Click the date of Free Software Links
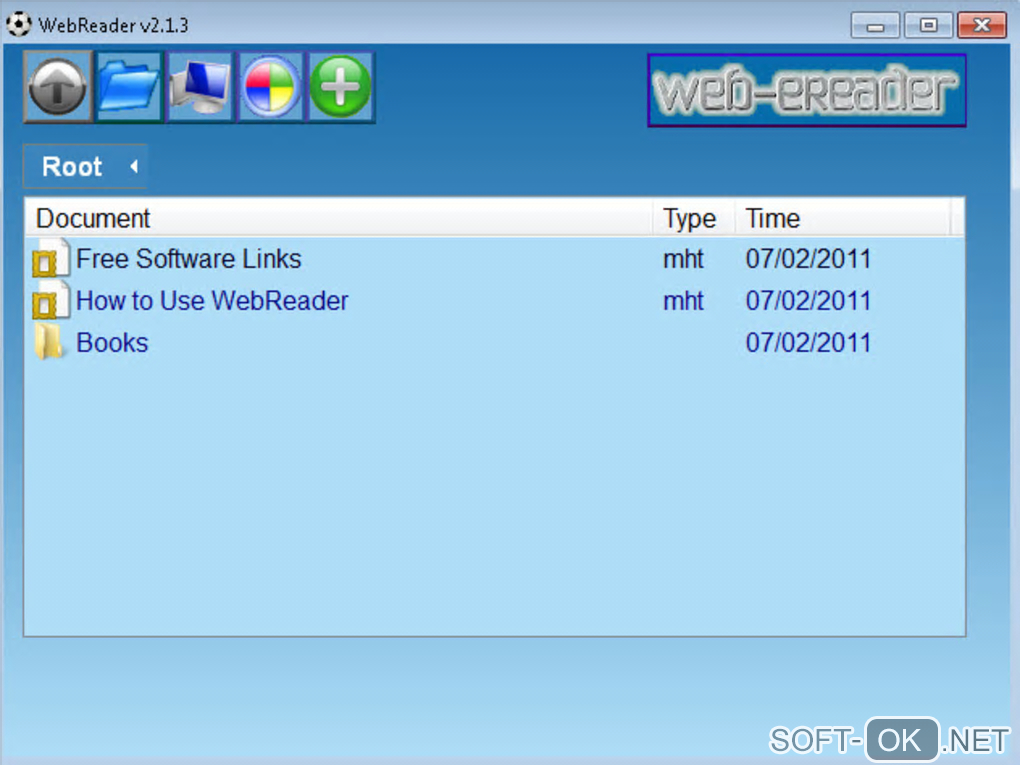 click(x=808, y=259)
